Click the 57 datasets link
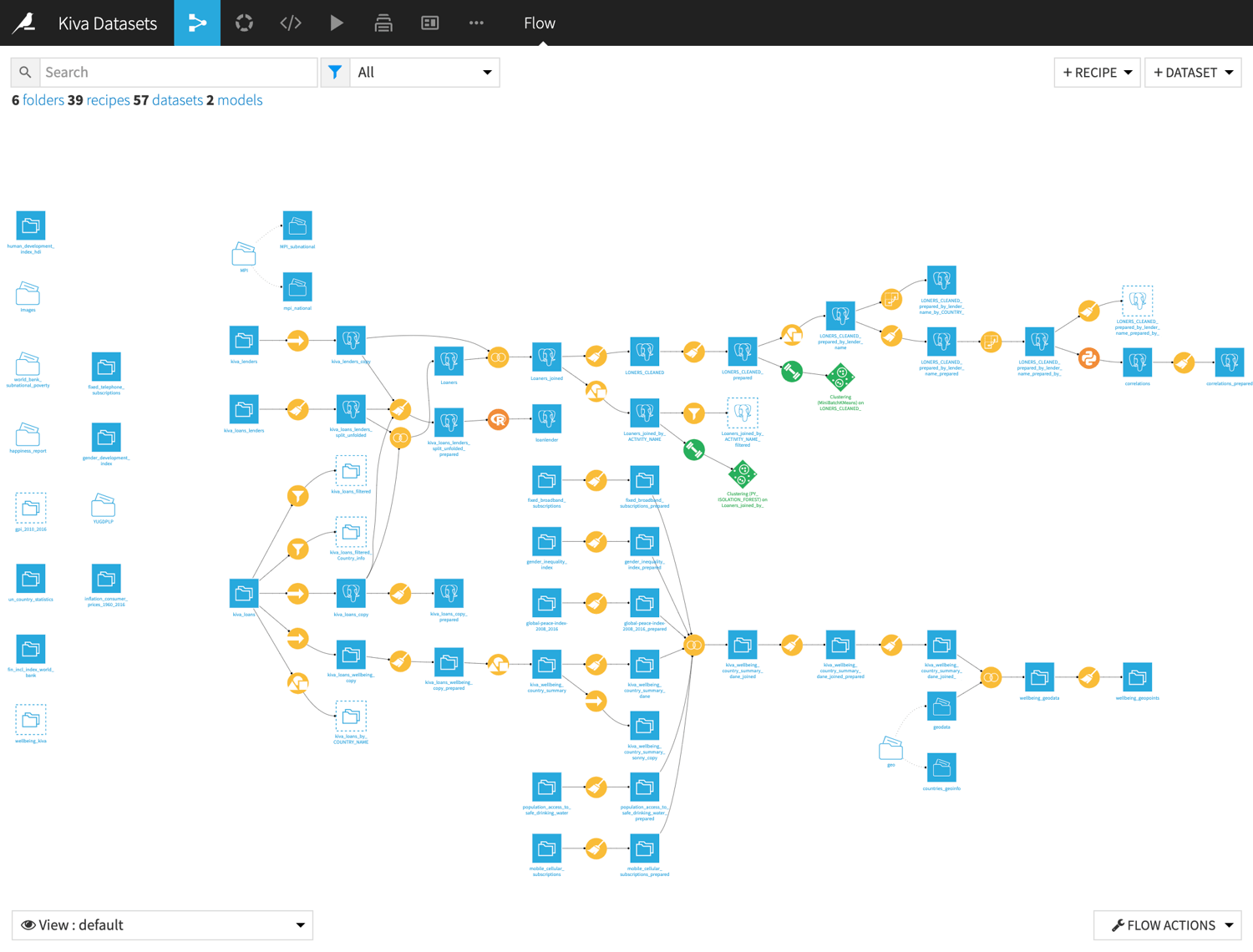Image resolution: width=1253 pixels, height=952 pixels. coord(167,100)
